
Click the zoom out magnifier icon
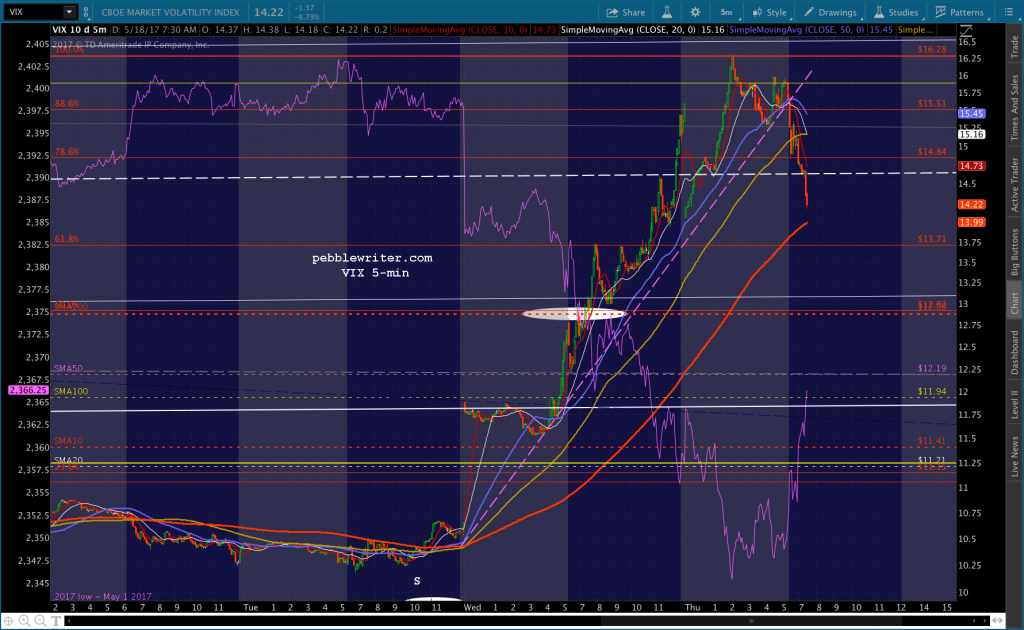point(40,621)
